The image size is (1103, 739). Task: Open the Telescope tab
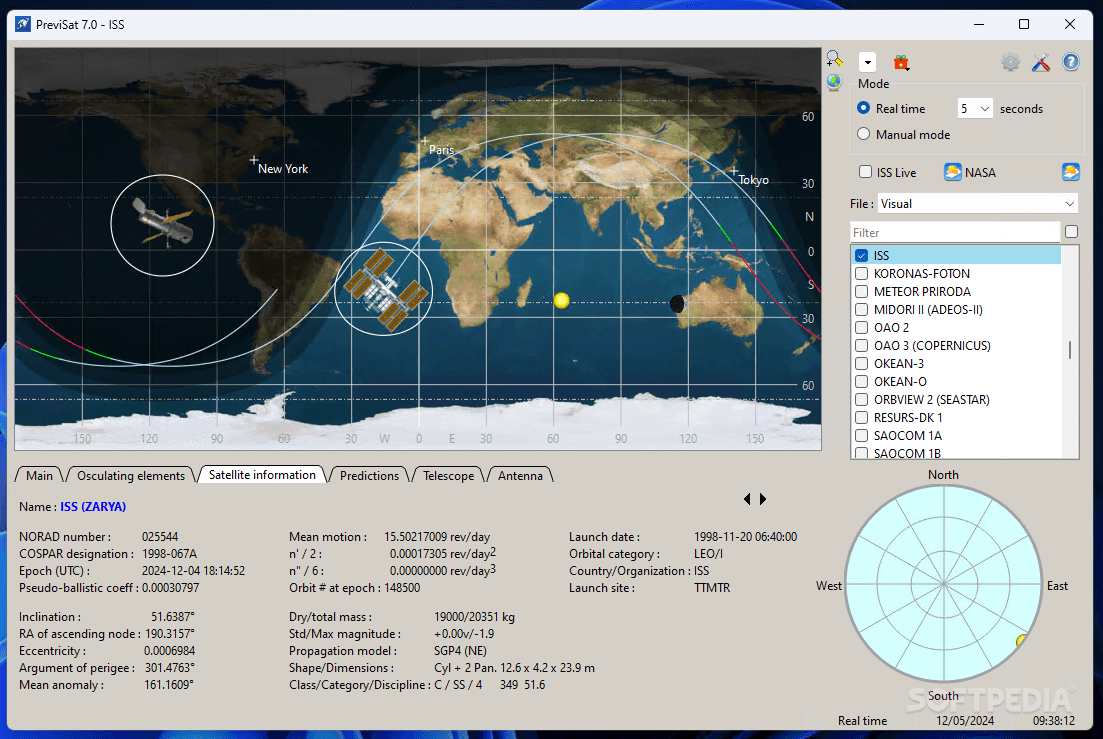(x=448, y=475)
